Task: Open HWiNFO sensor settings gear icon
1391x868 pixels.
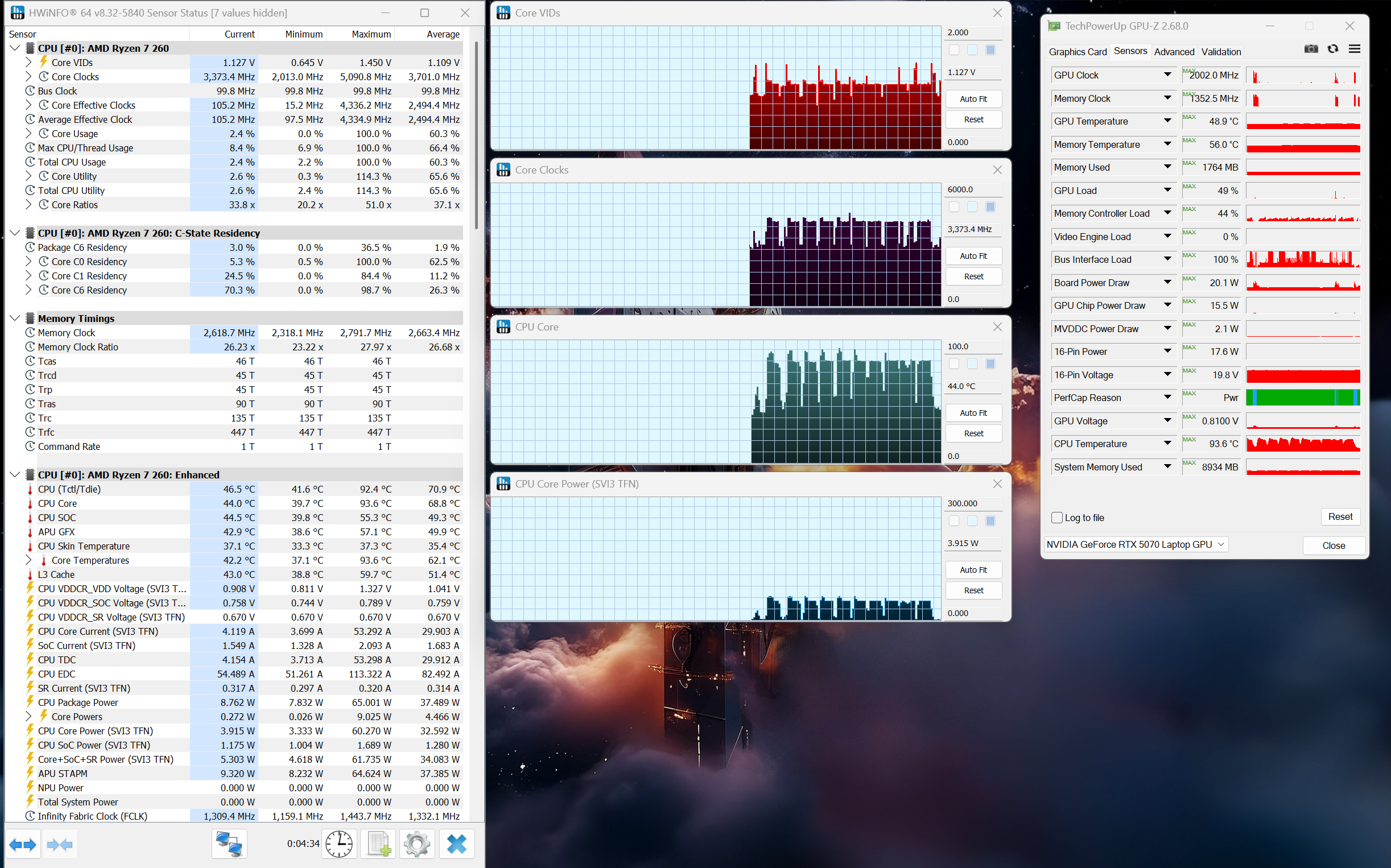Action: coord(417,844)
